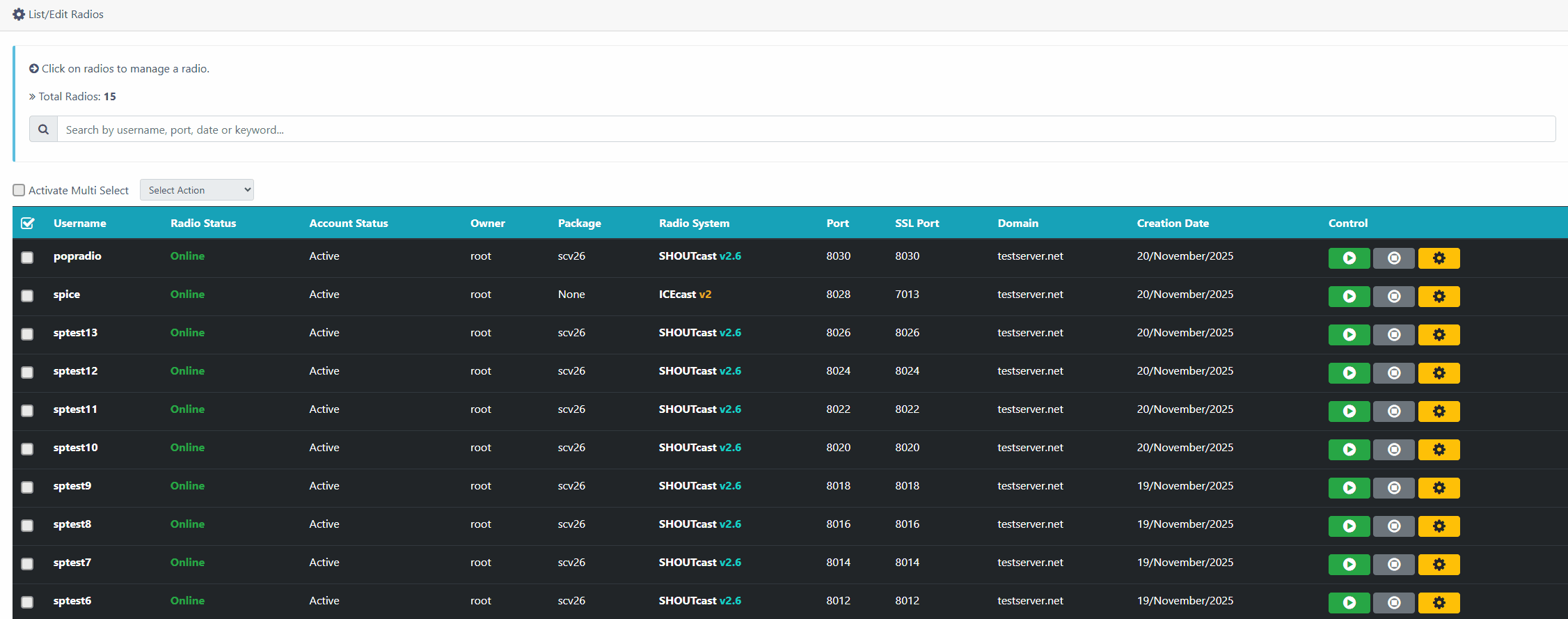Toggle the select-all checkbox in table header
Image resolution: width=1568 pixels, height=619 pixels.
click(x=28, y=224)
